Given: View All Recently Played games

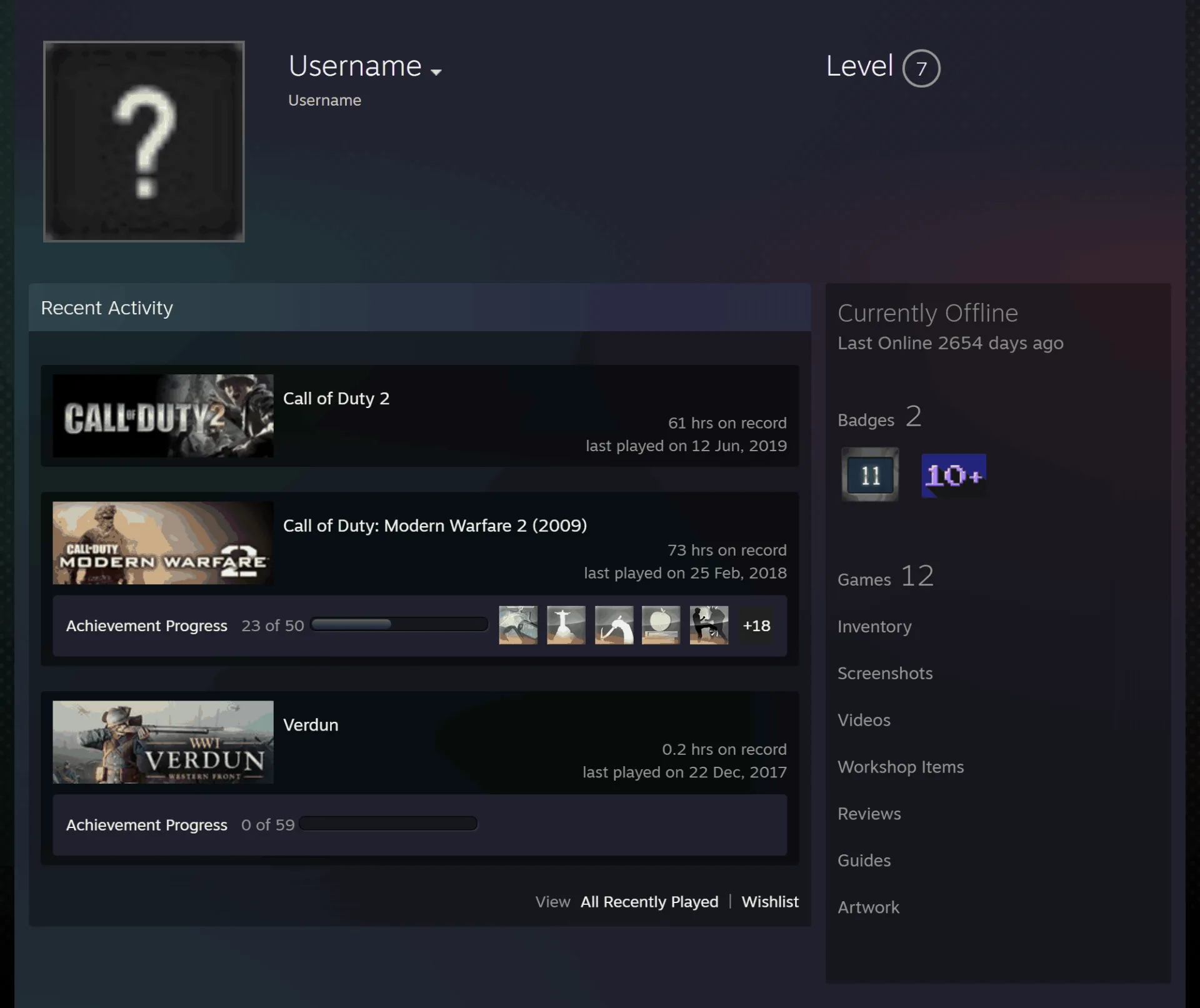Looking at the screenshot, I should click(x=649, y=902).
